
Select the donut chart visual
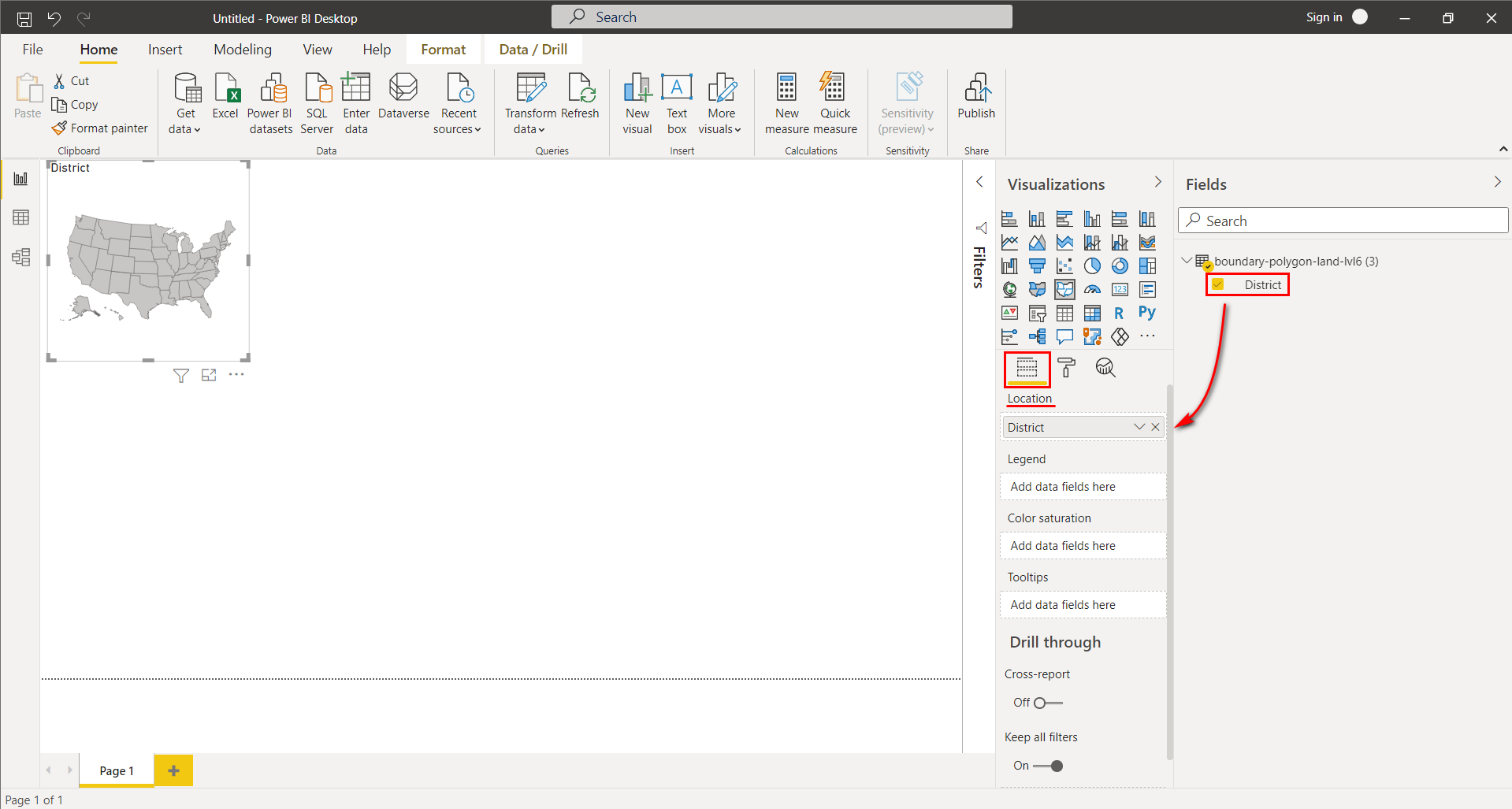(x=1120, y=266)
